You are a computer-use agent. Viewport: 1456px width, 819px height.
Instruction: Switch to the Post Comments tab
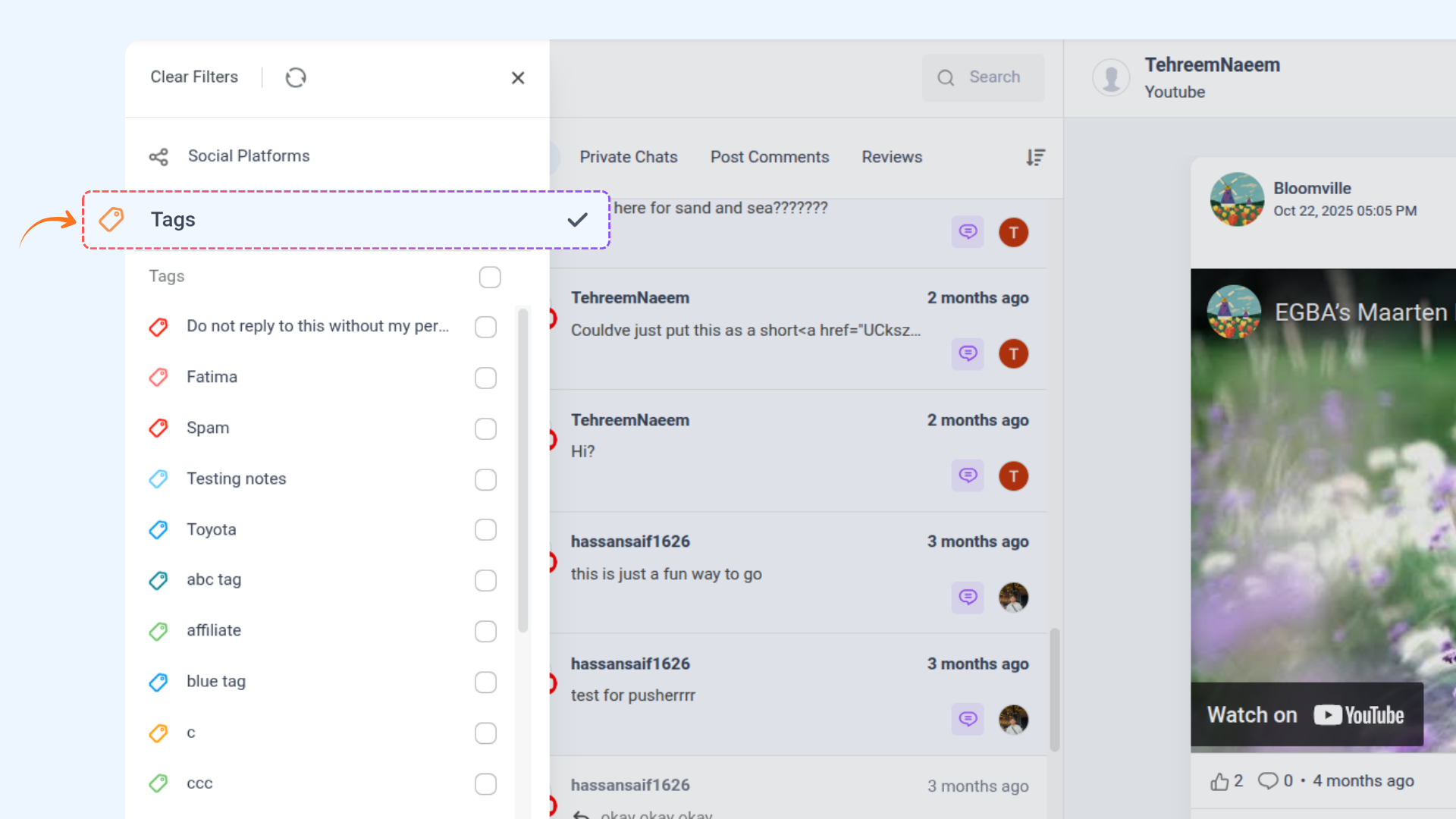click(769, 157)
